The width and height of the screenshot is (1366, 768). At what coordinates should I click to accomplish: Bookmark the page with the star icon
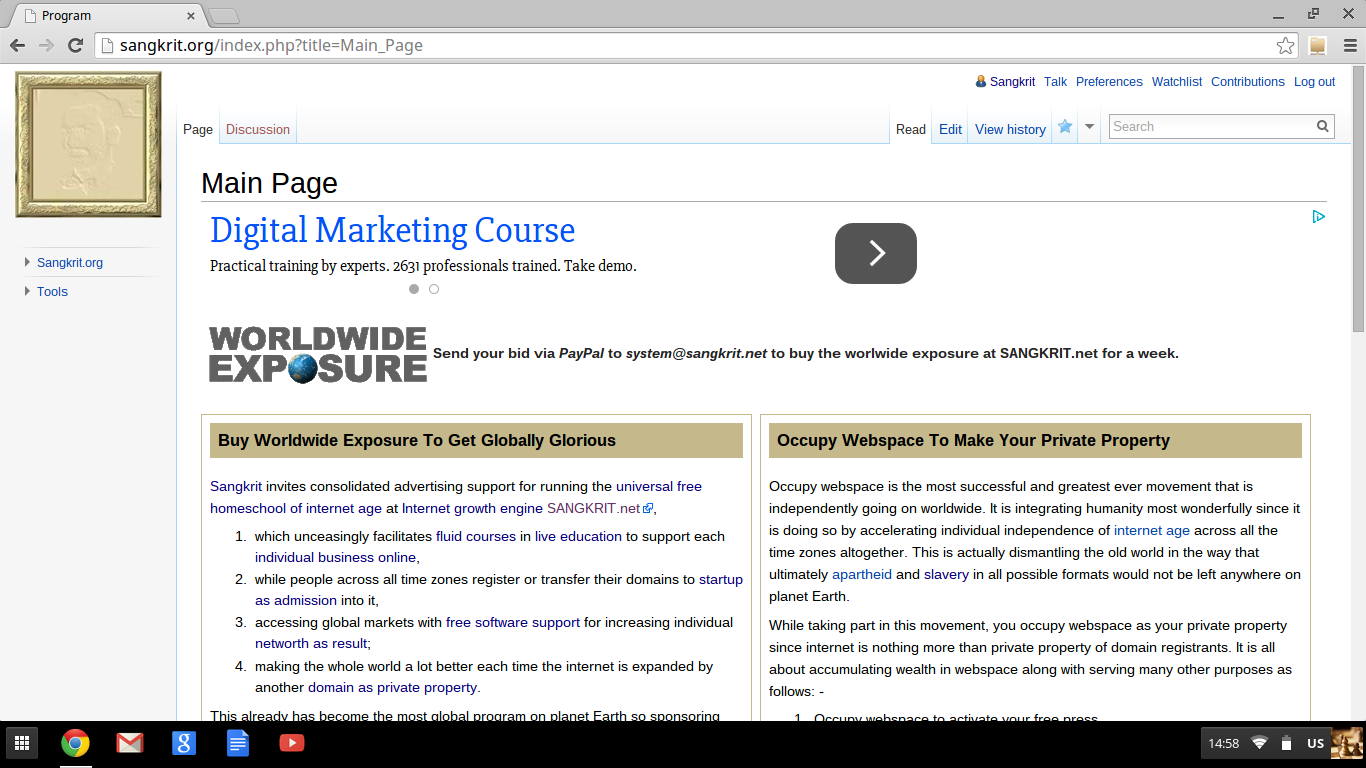pyautogui.click(x=1285, y=46)
